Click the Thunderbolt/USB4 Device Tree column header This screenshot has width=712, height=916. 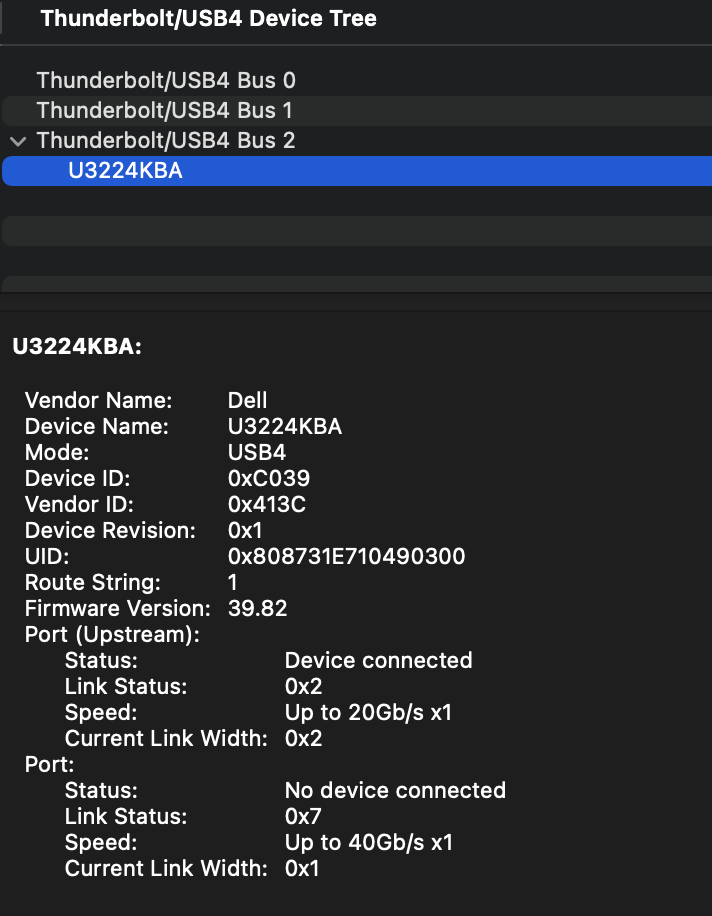(209, 19)
